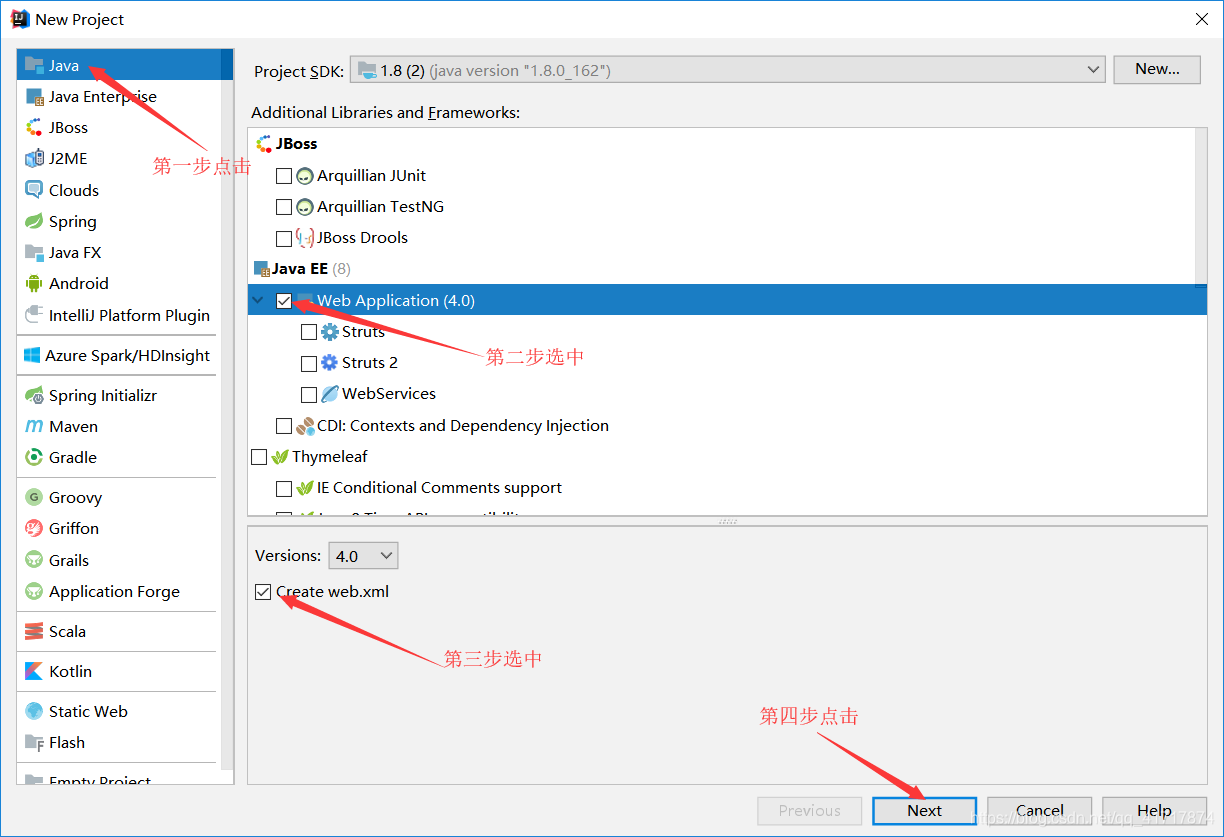Open Help for New Project

1154,810
